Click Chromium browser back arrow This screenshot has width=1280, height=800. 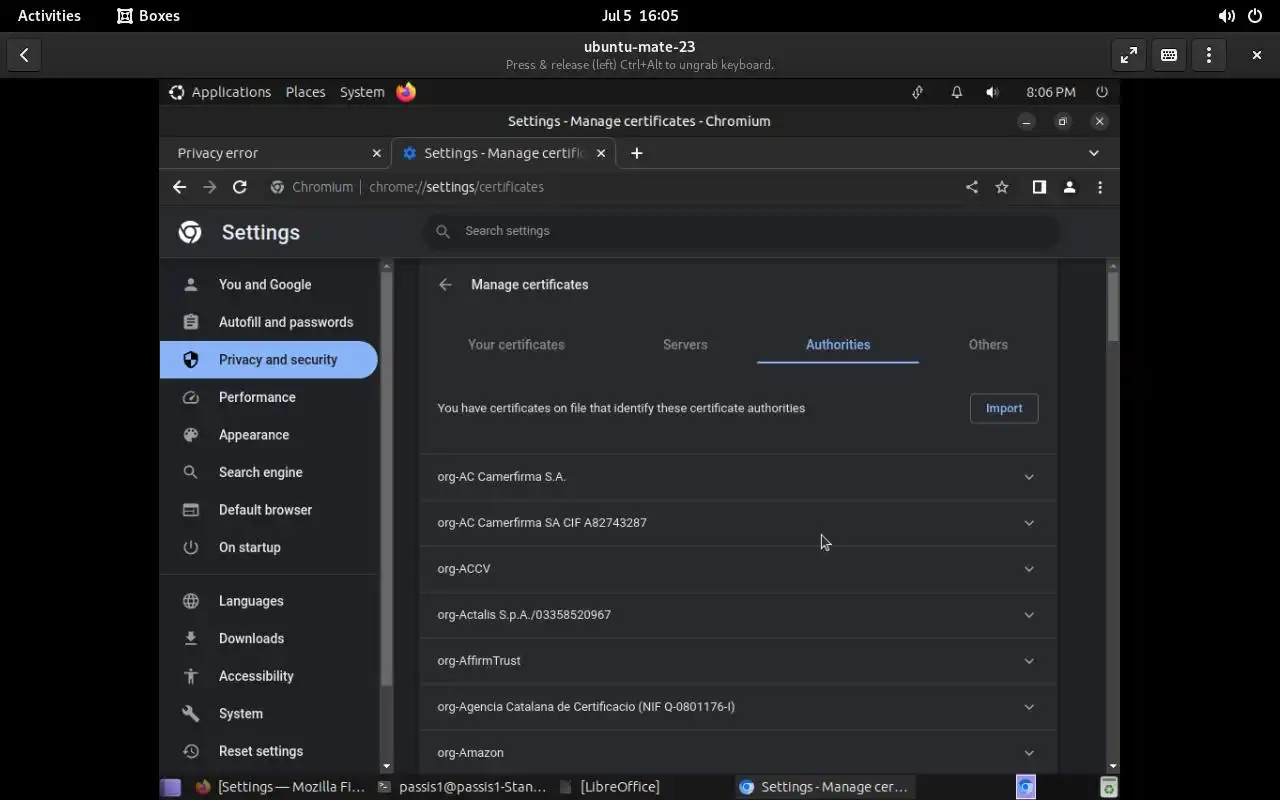click(x=179, y=187)
